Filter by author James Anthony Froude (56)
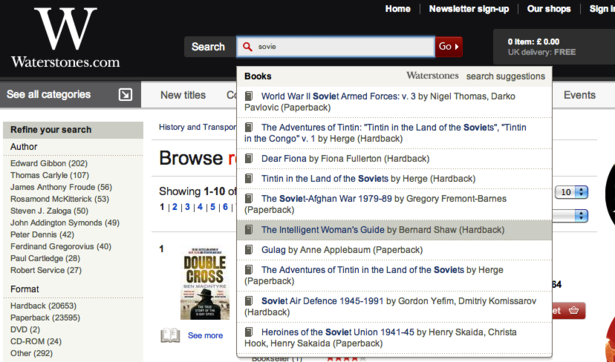 (x=61, y=187)
